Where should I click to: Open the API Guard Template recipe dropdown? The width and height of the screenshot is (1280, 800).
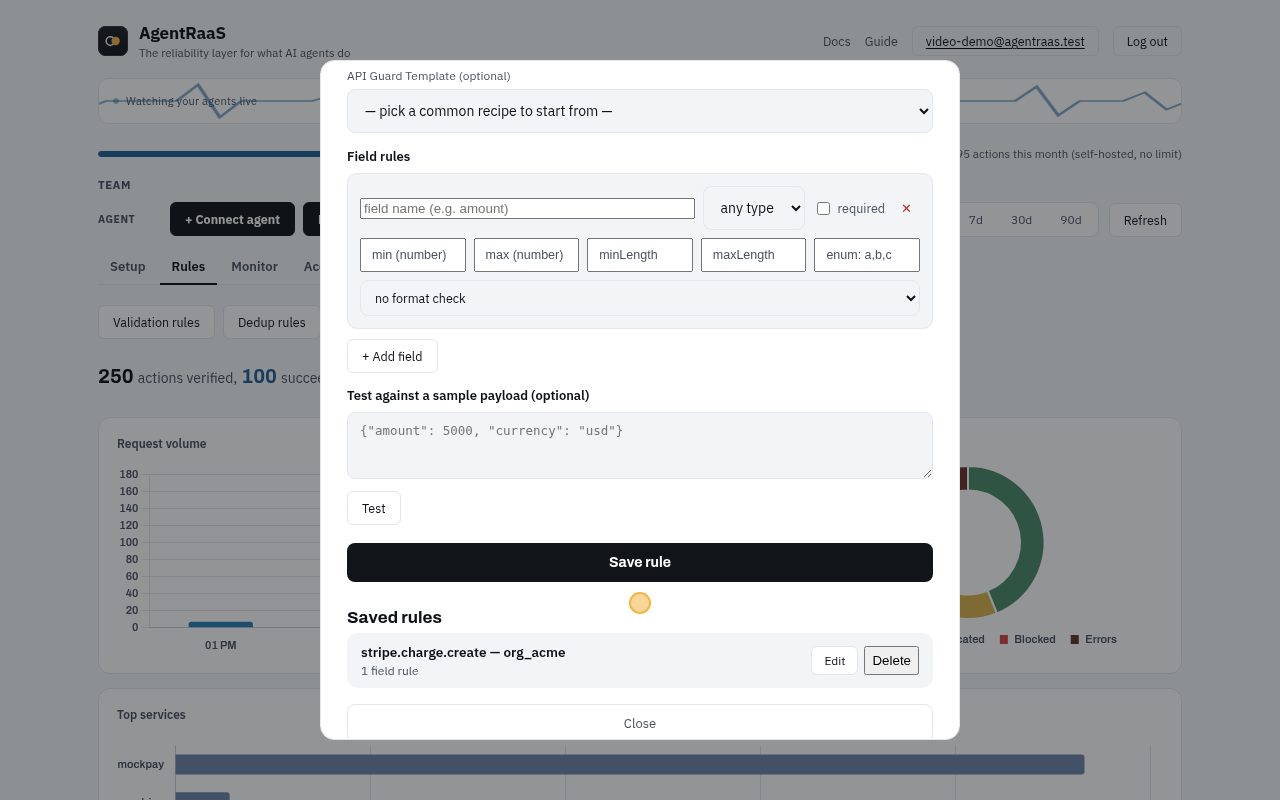click(640, 111)
